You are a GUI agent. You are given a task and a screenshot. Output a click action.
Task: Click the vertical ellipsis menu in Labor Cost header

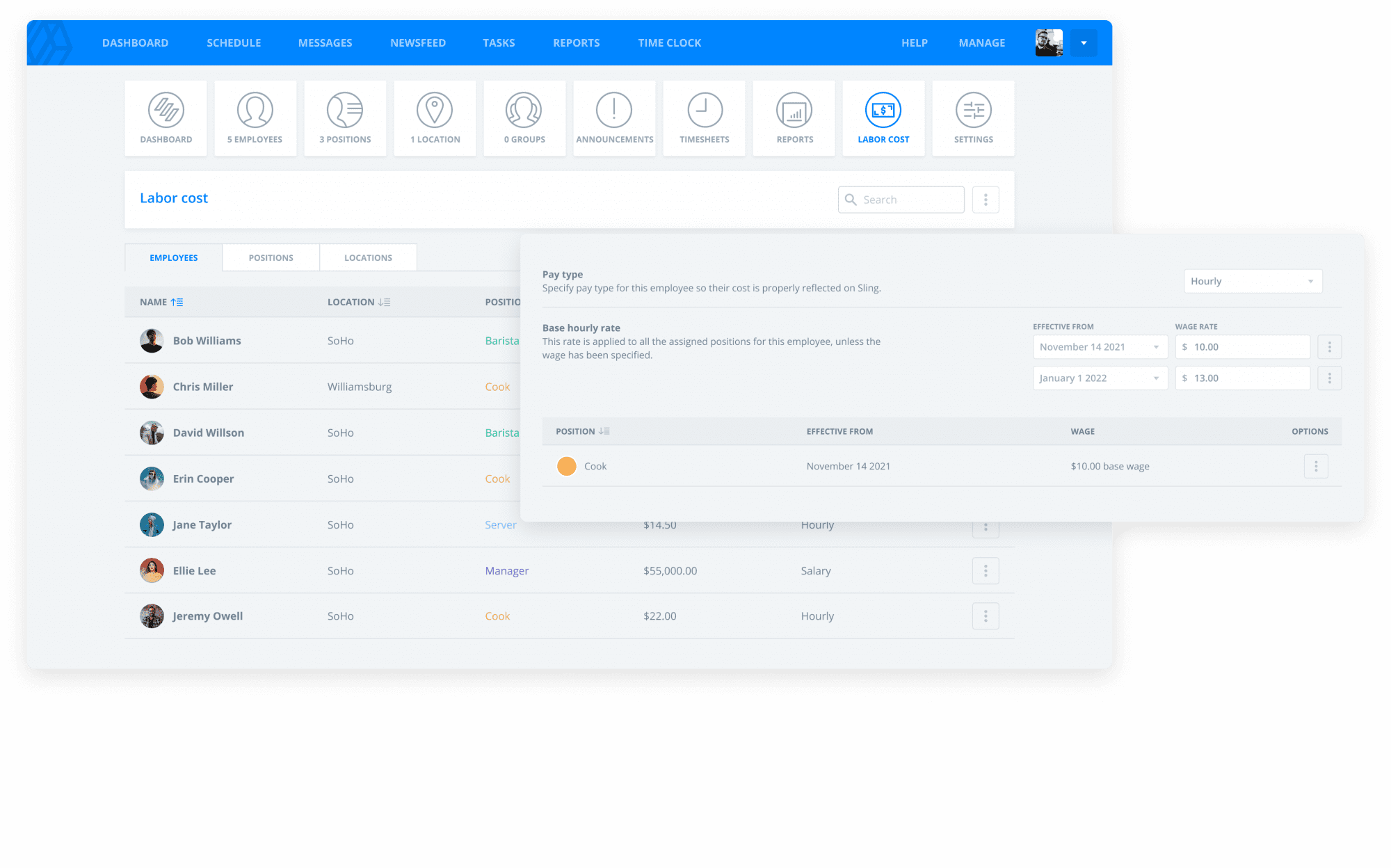click(x=986, y=199)
